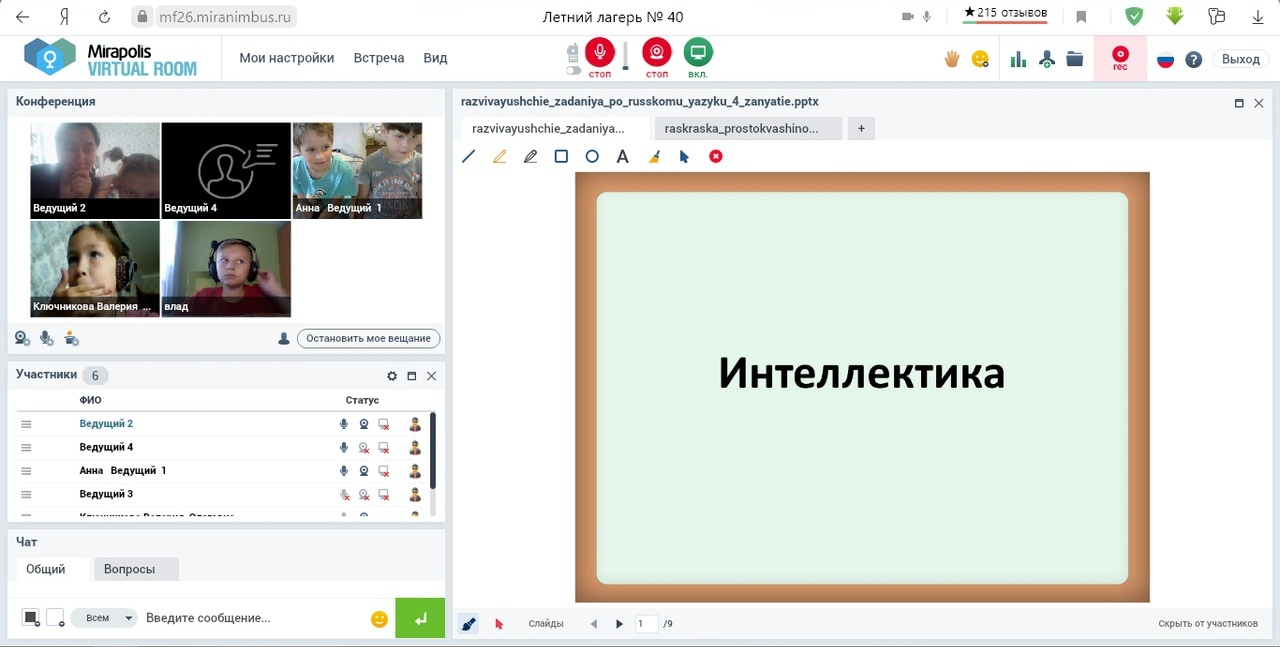Select the orange highlighter marker tool
The image size is (1280, 647).
coord(500,157)
